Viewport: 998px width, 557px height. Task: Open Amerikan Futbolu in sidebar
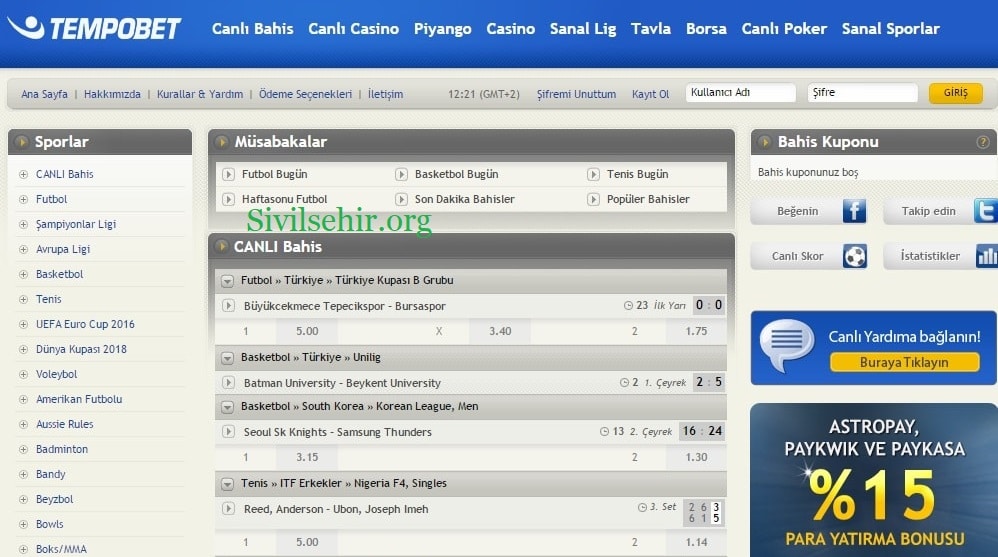[x=79, y=399]
